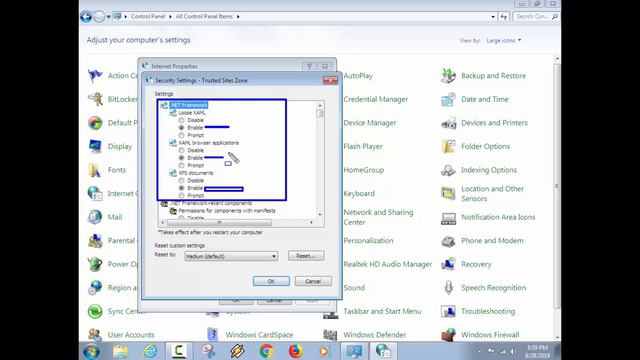Open the Mail icon

(x=95, y=217)
